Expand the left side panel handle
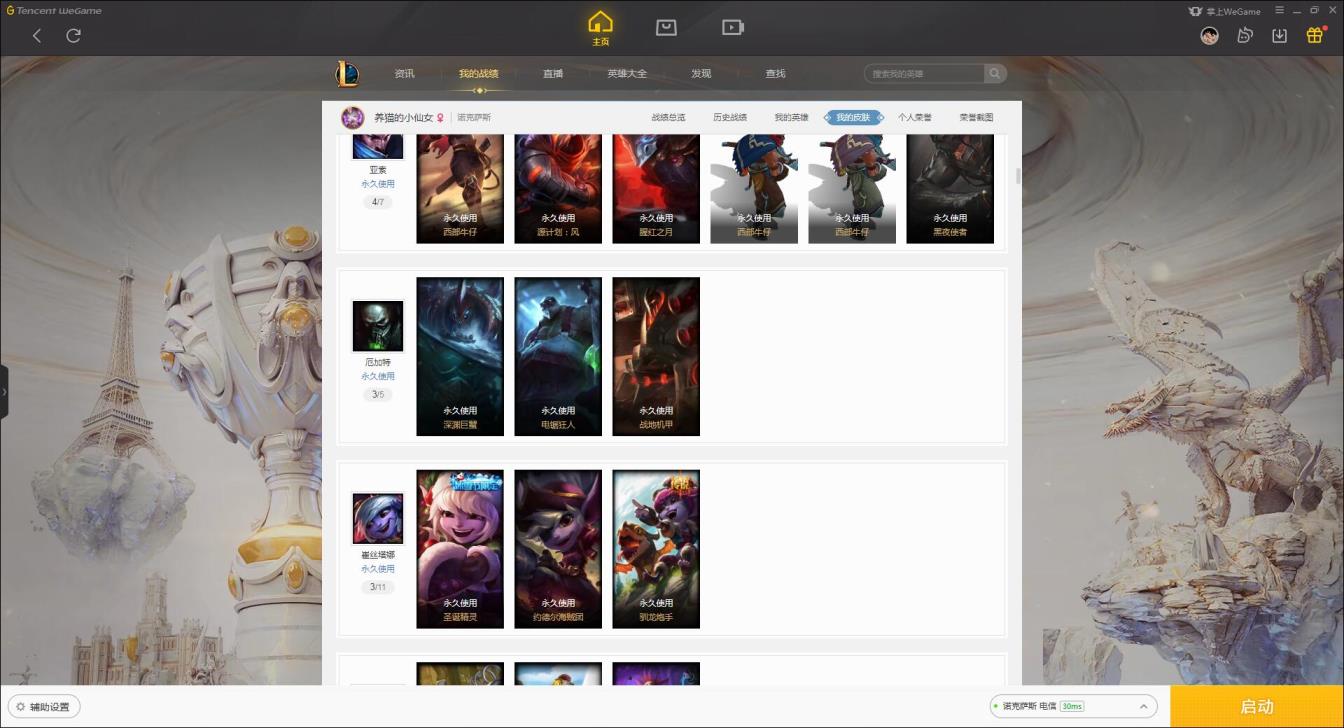 4,392
